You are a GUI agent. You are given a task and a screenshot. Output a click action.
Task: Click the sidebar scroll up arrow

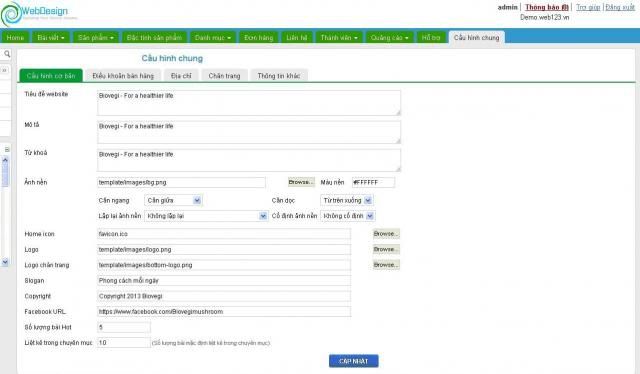coord(5,160)
